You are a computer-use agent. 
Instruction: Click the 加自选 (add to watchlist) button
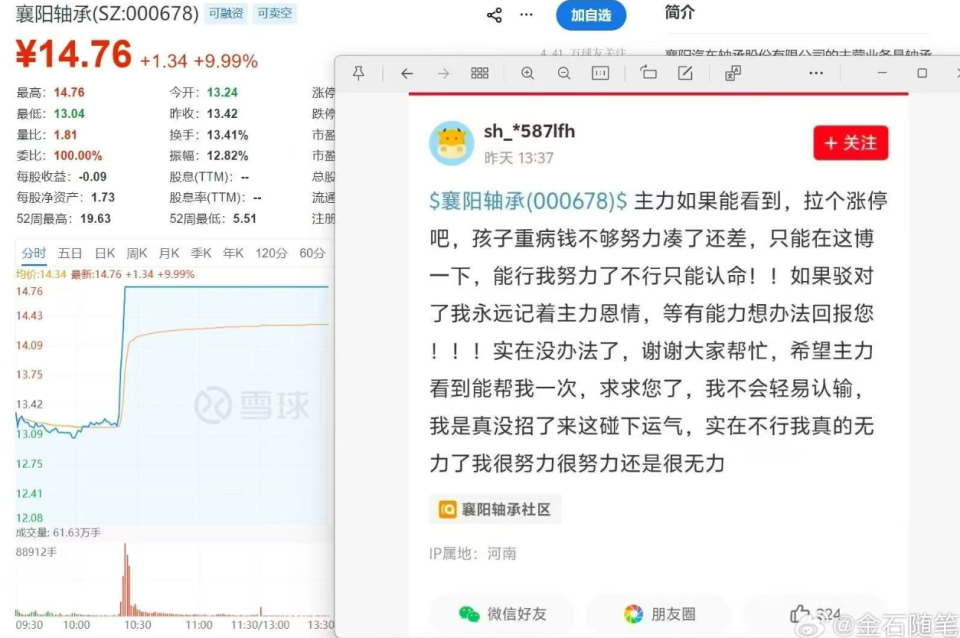coord(591,16)
